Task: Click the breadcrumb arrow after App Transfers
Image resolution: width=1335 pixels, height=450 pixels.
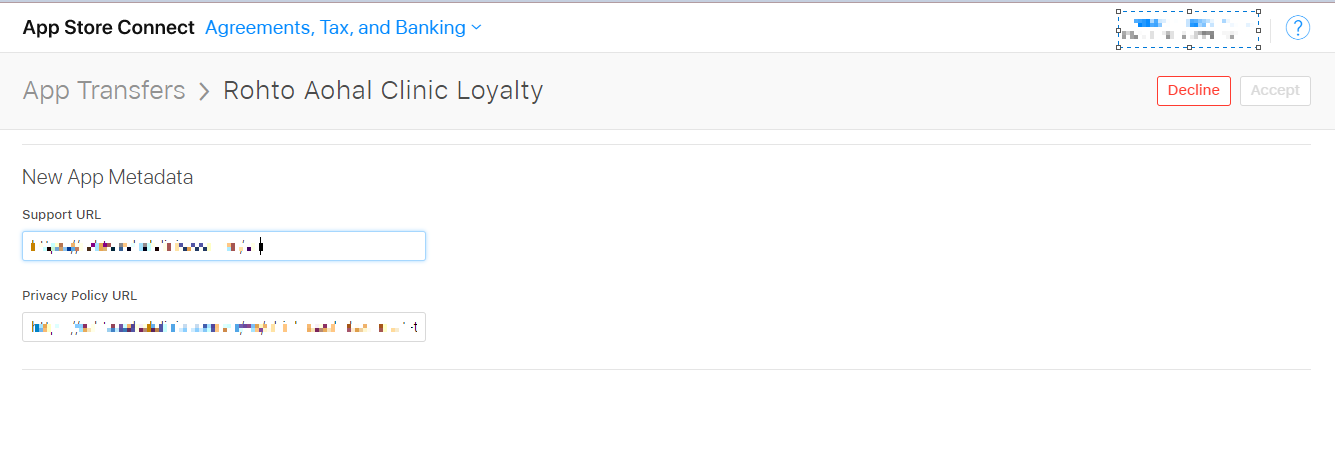Action: [204, 91]
